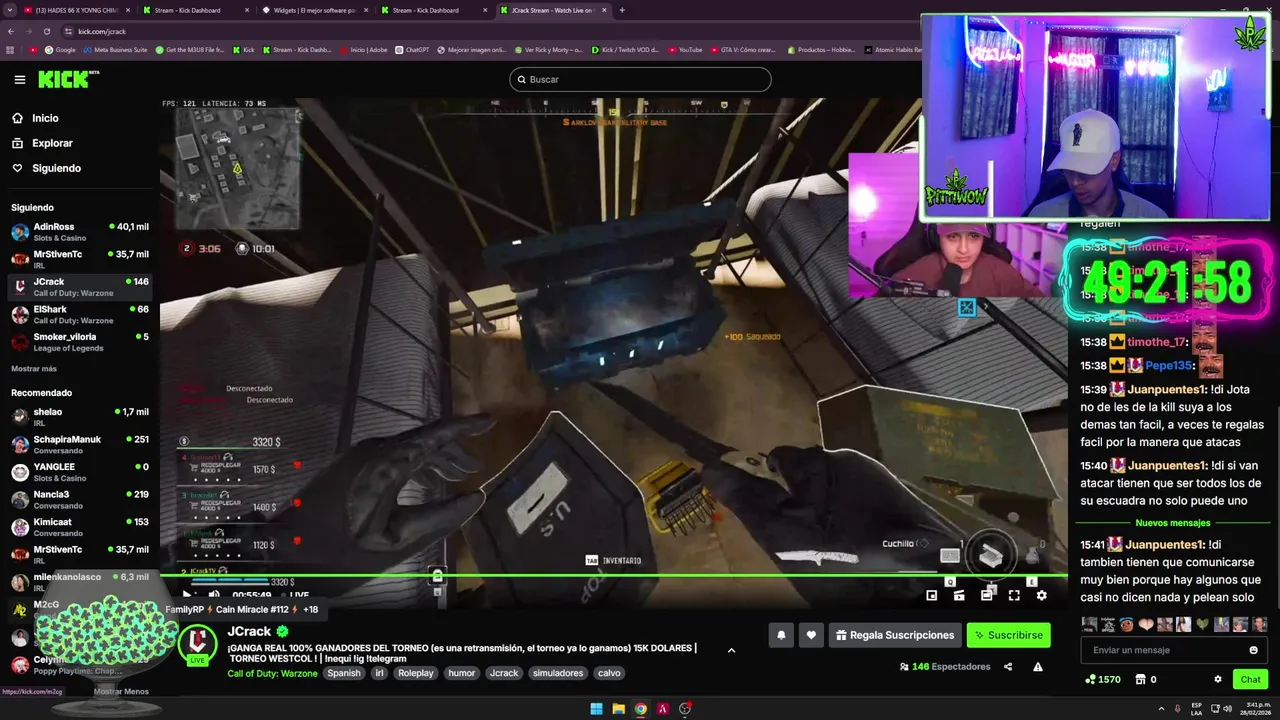The height and width of the screenshot is (720, 1280).
Task: Click Regala Suscripciones button
Action: (x=895, y=635)
